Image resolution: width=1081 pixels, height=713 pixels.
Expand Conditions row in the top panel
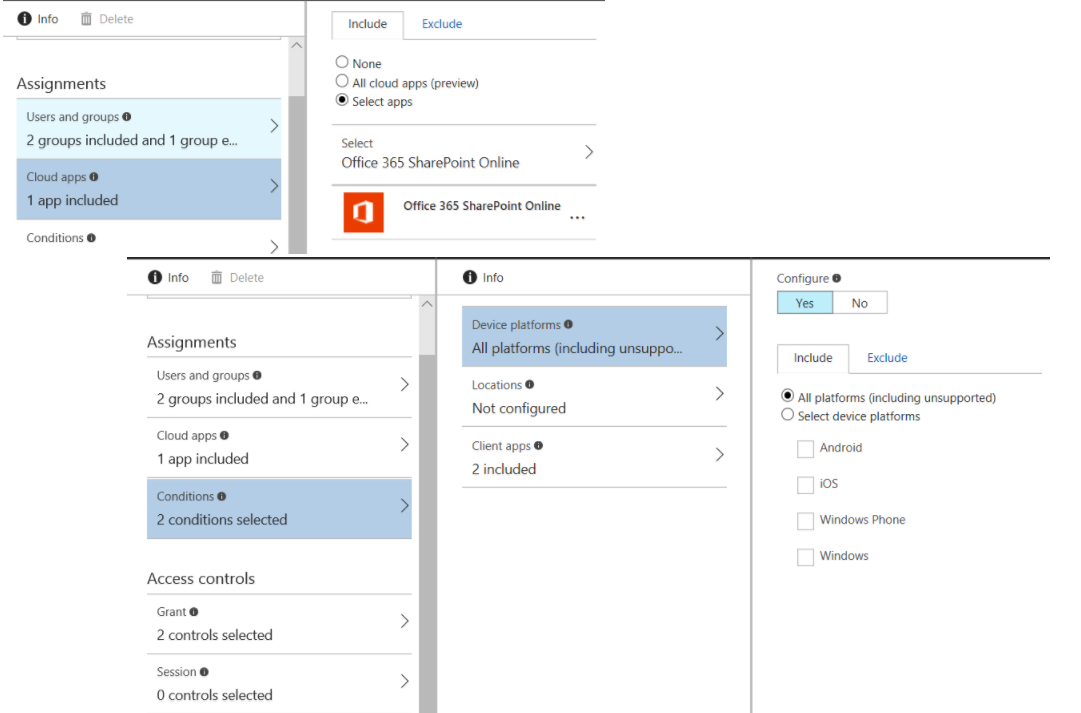pos(149,238)
